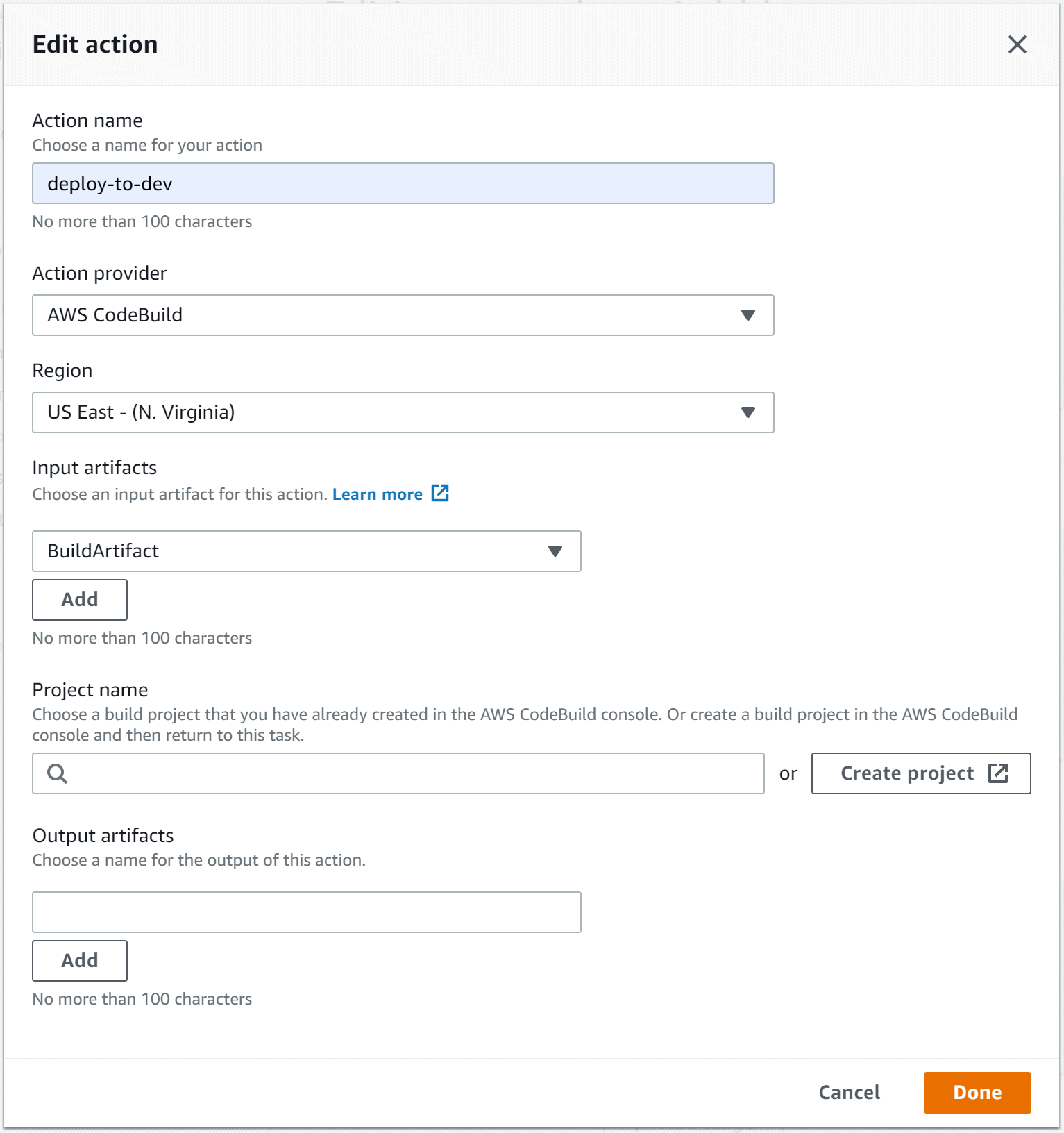Expand the BuildArtifact input artifacts dropdown
1064x1133 pixels.
[305, 551]
